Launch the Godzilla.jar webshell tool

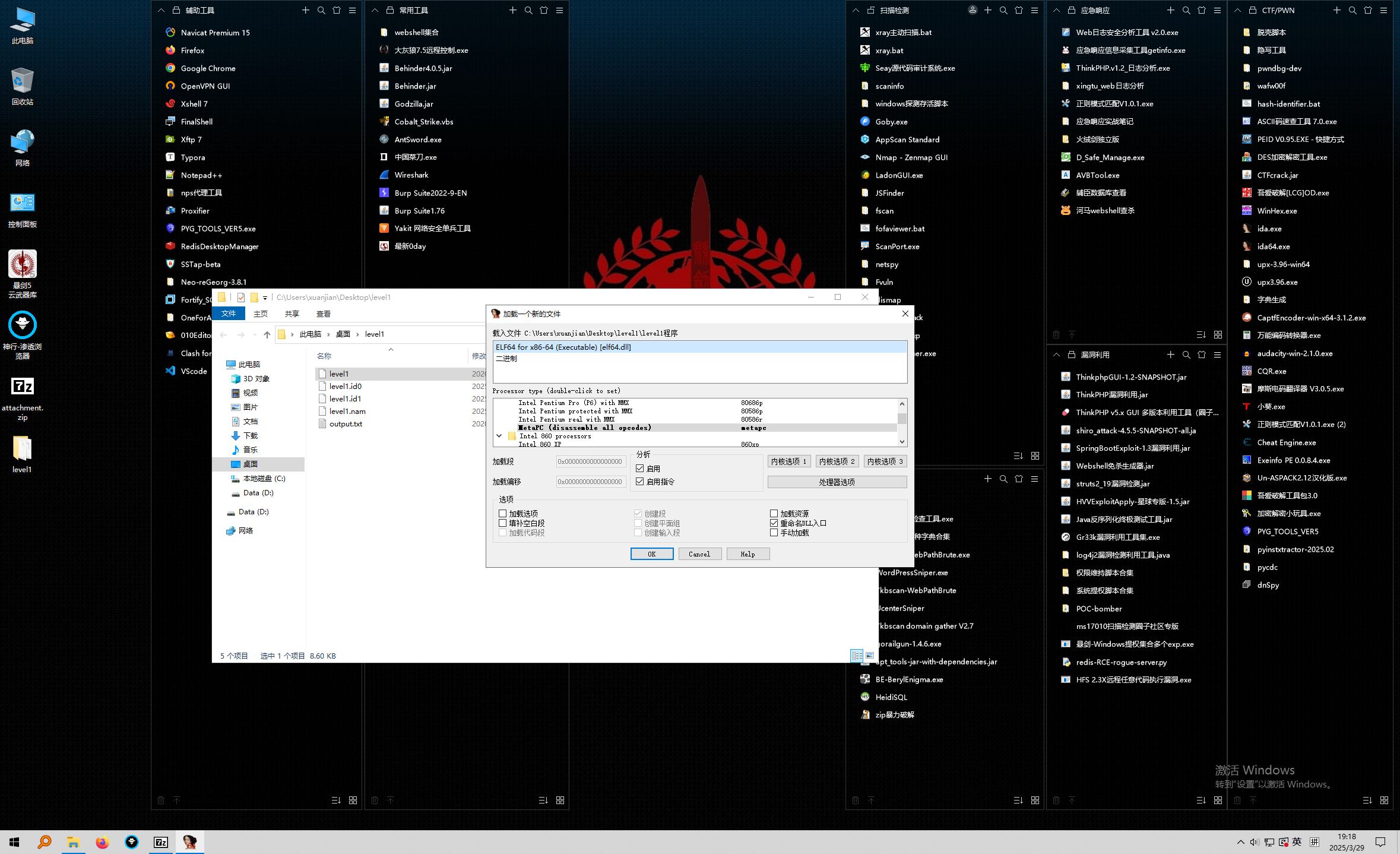coord(413,103)
